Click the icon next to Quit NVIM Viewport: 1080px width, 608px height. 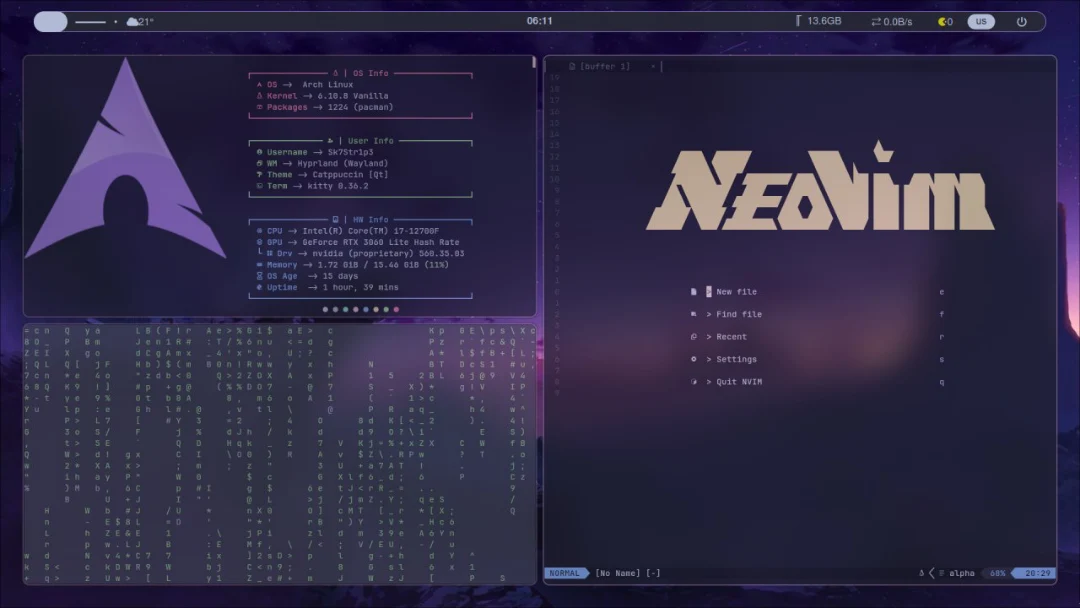tap(693, 382)
